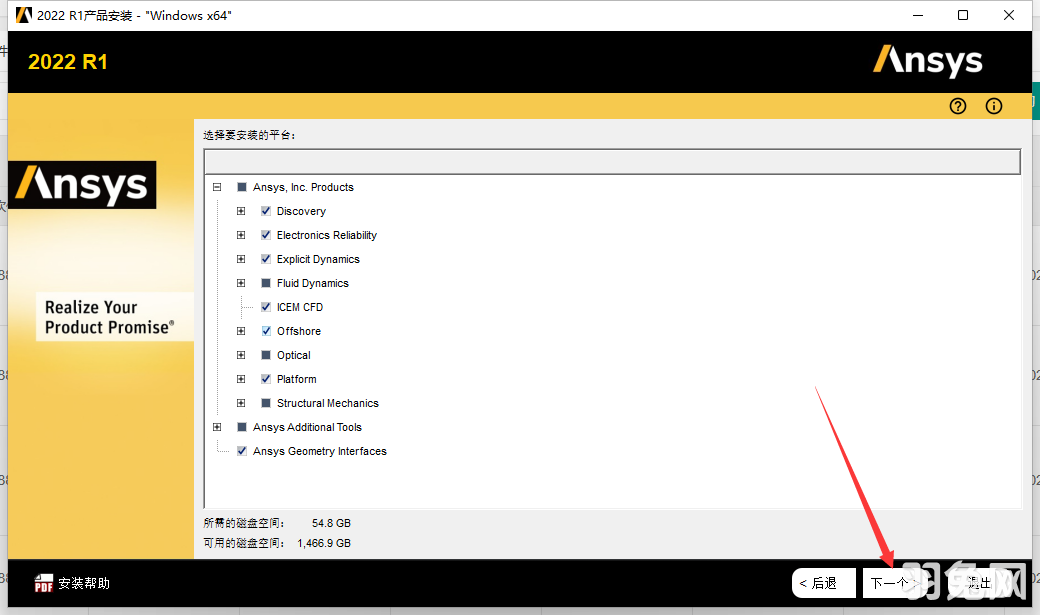Click the installer icon in the title bar
This screenshot has width=1040, height=615.
[23, 14]
